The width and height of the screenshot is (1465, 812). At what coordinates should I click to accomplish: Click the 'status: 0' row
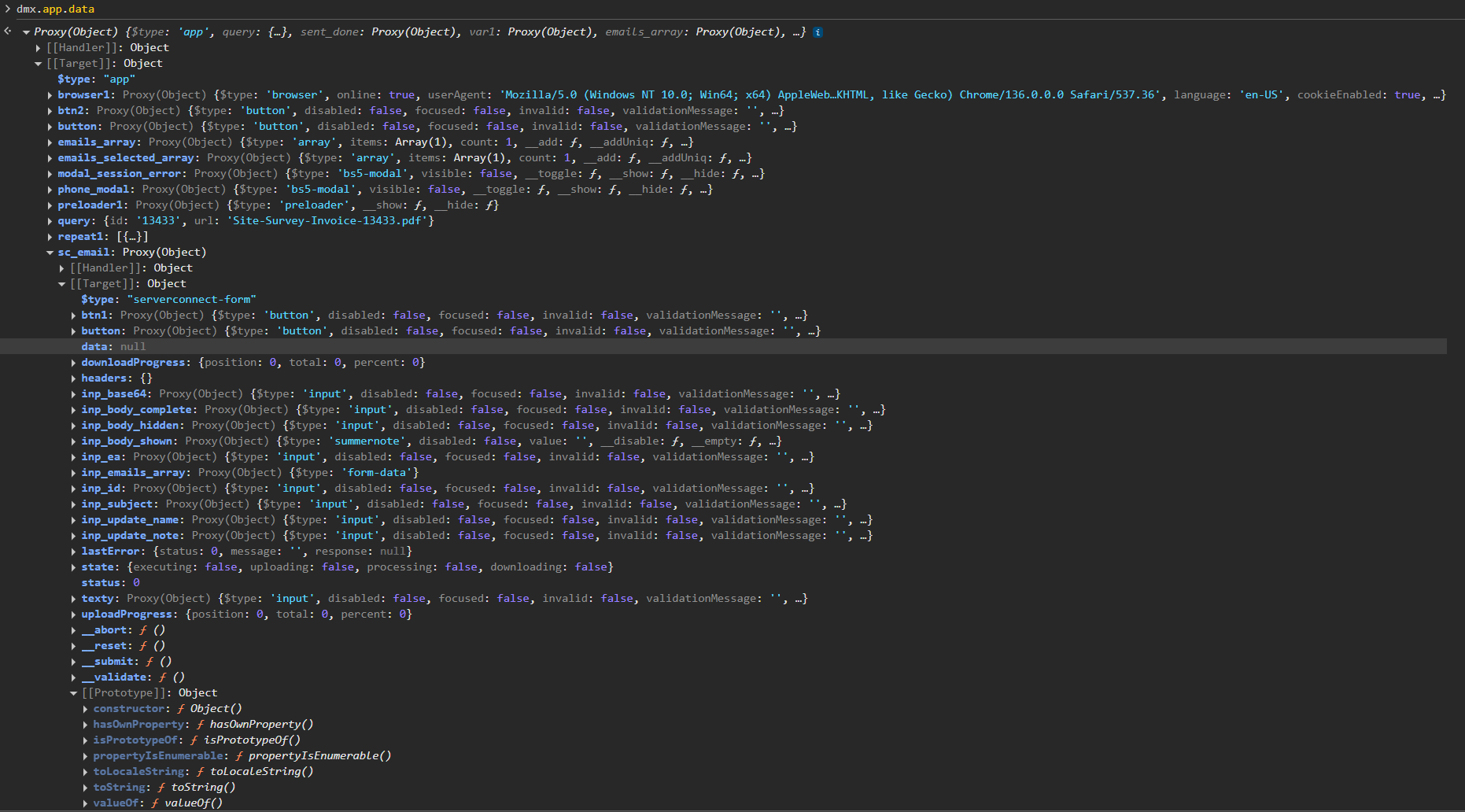pos(110,583)
